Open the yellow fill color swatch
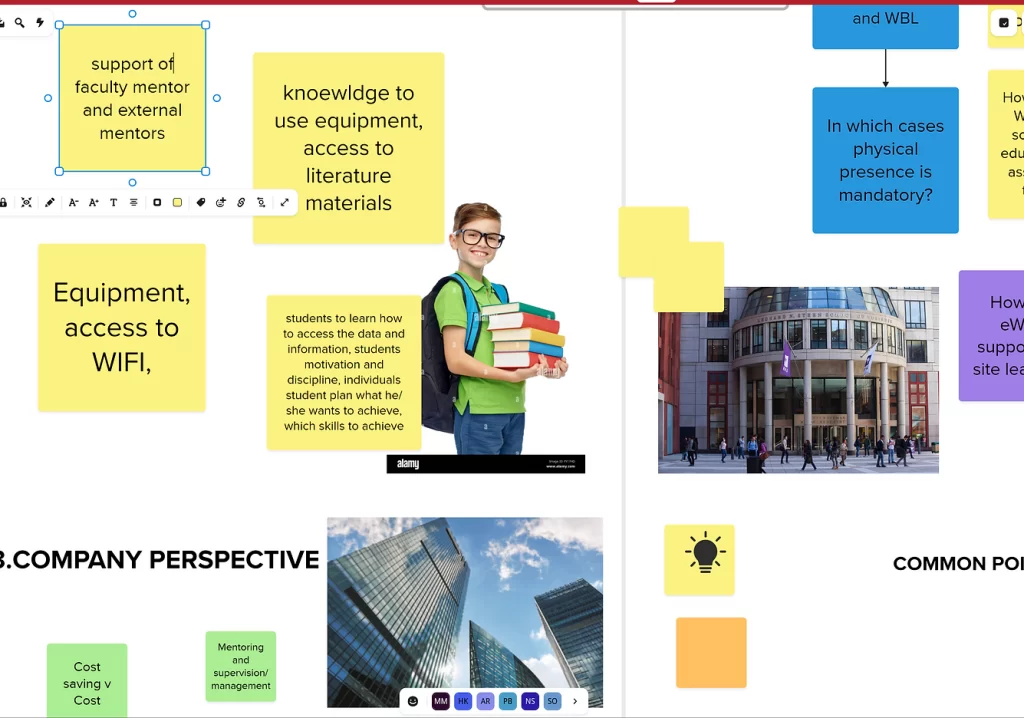The image size is (1024, 718). (x=177, y=203)
